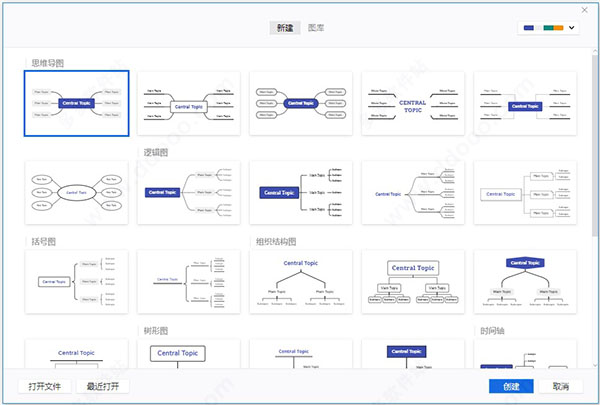Click the 时间轴 section heading
This screenshot has height=405, width=600.
click(x=492, y=331)
